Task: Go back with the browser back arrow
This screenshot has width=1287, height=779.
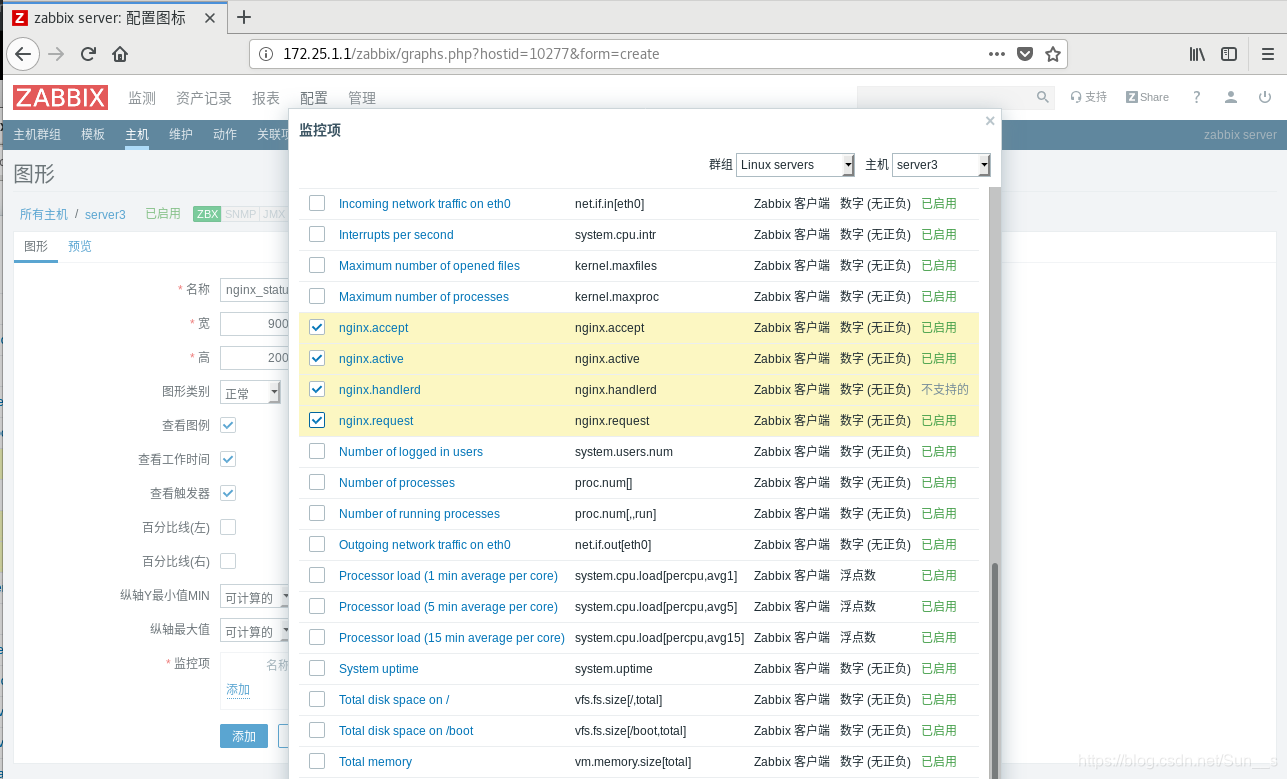Action: coord(23,54)
